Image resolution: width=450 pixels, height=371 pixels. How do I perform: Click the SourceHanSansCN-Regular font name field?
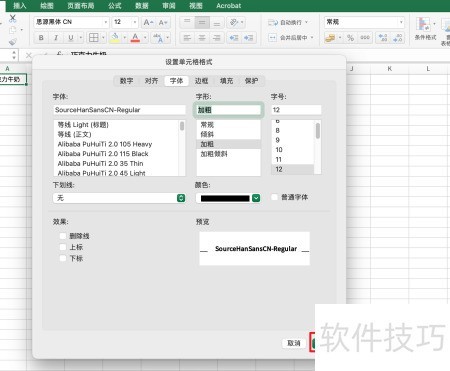119,110
